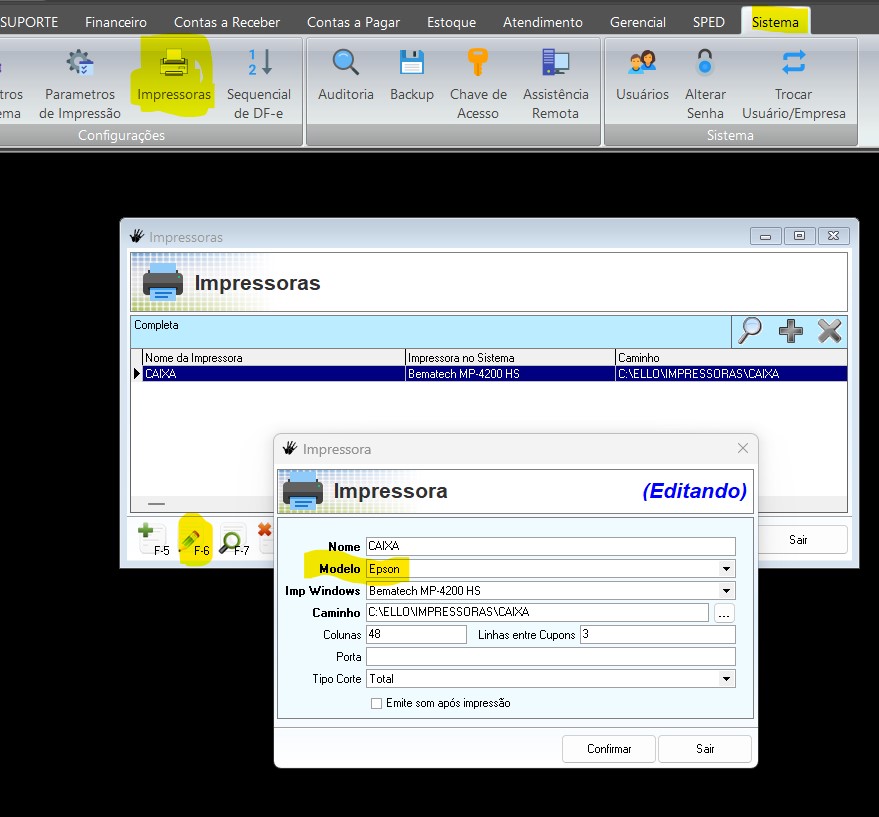Enable 'Emite som após impressão' checkbox
Image resolution: width=879 pixels, height=817 pixels.
pos(377,703)
